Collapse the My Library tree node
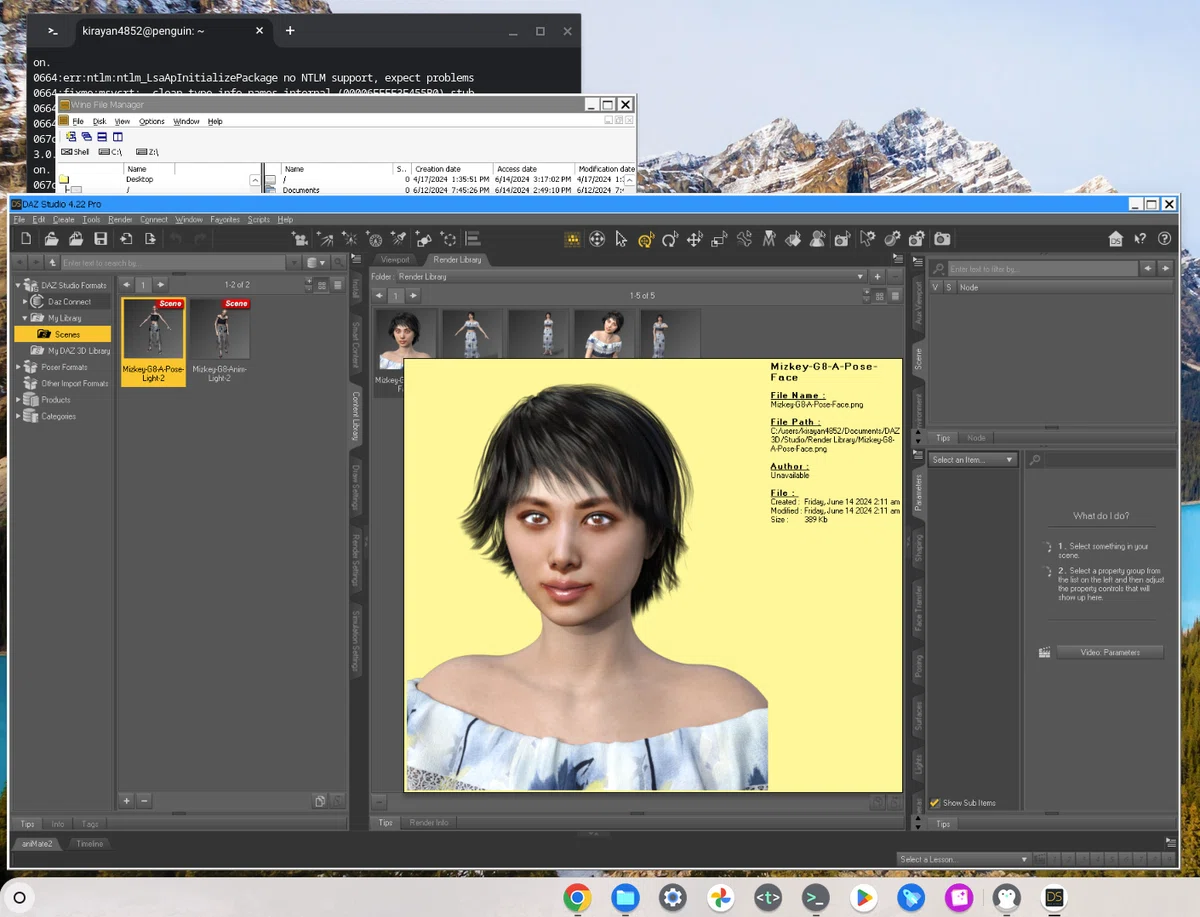This screenshot has height=917, width=1200. point(26,318)
